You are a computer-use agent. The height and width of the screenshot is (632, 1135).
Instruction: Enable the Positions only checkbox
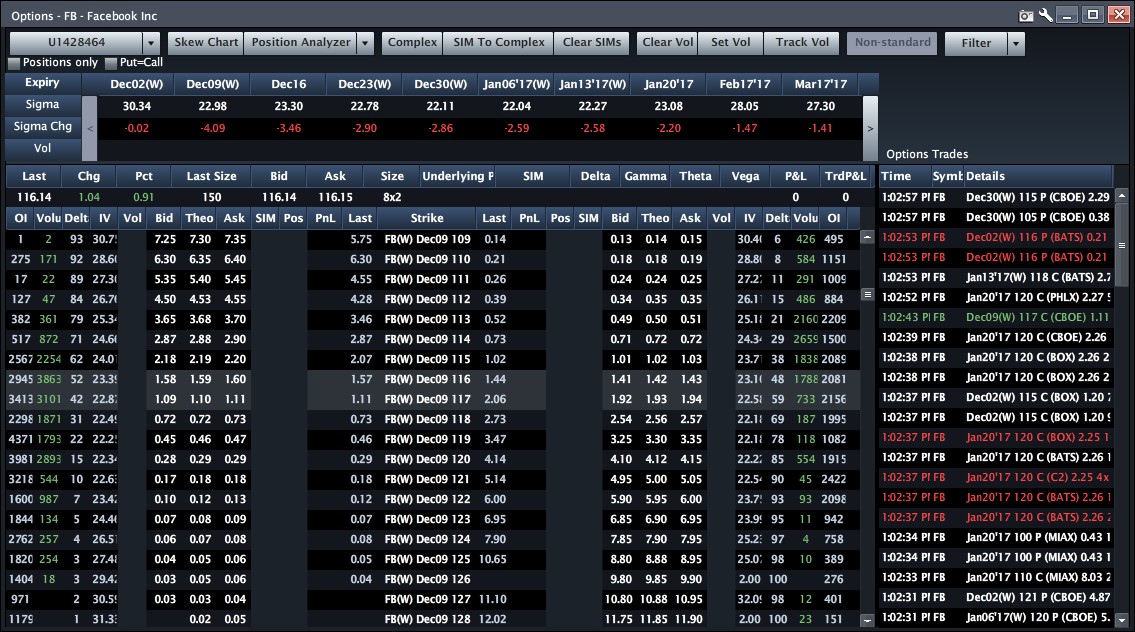(14, 63)
